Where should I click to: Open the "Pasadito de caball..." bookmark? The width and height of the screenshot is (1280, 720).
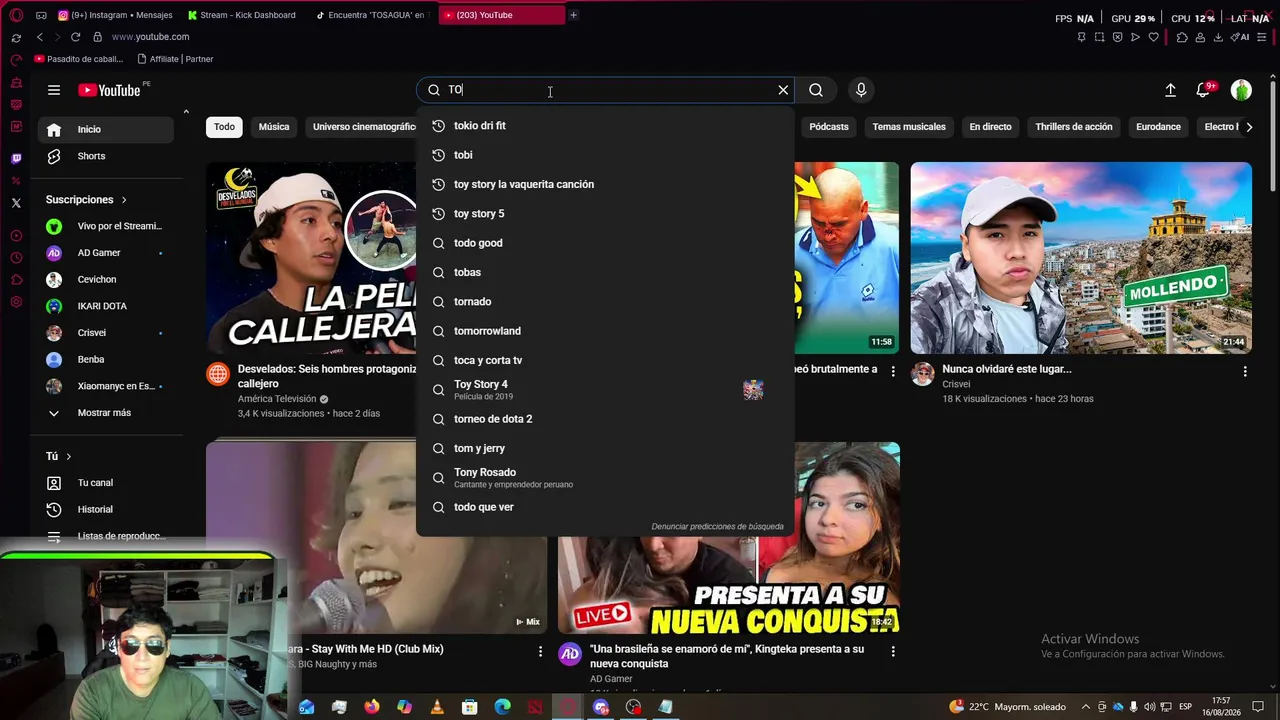[x=81, y=59]
